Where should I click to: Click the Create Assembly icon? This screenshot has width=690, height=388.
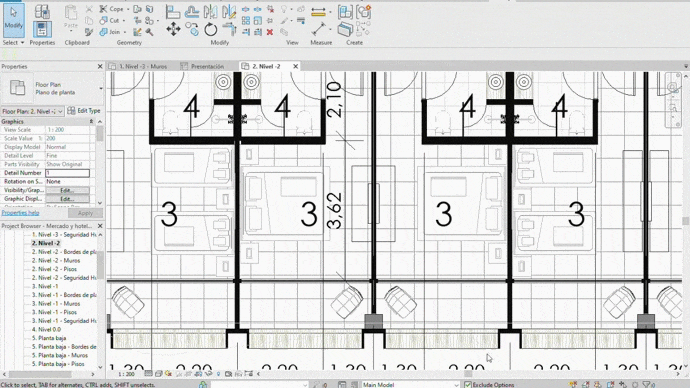point(345,12)
